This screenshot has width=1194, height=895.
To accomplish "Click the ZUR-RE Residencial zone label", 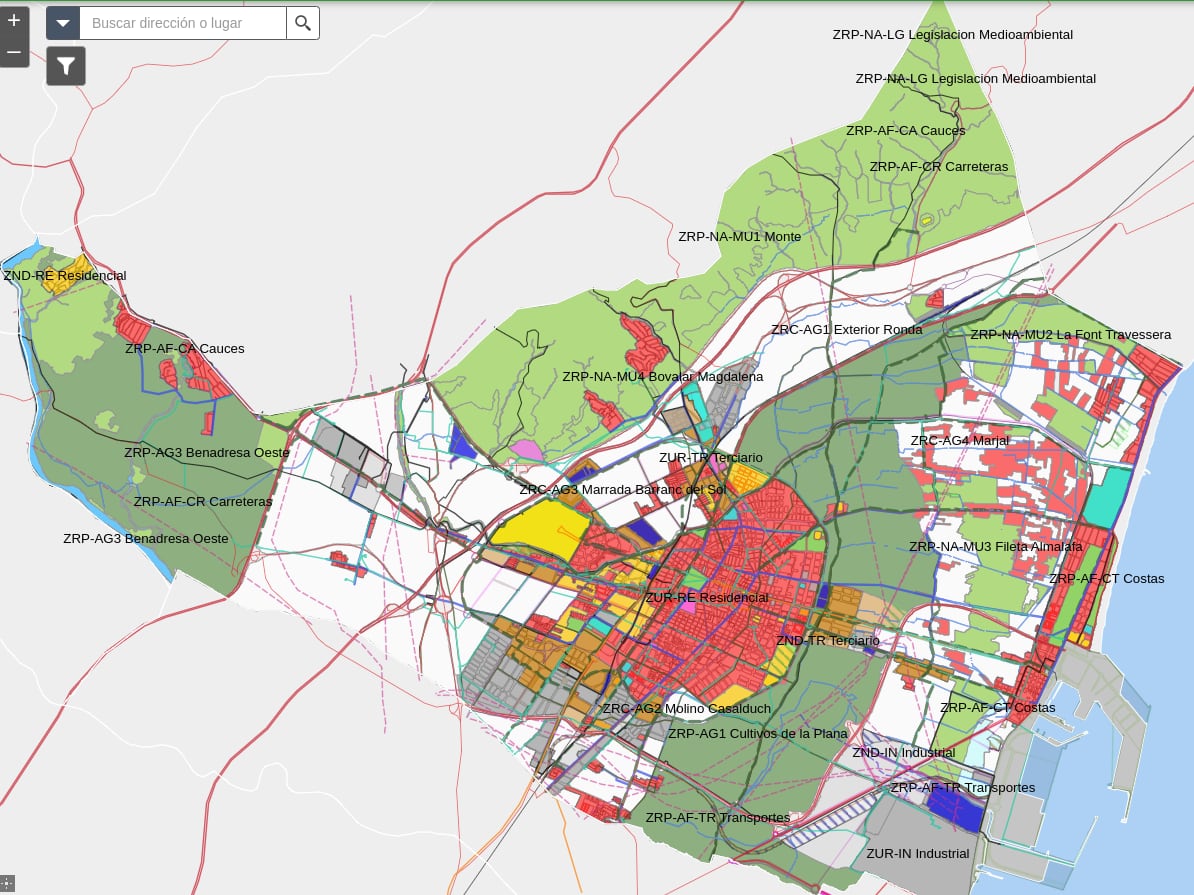I will 706,598.
